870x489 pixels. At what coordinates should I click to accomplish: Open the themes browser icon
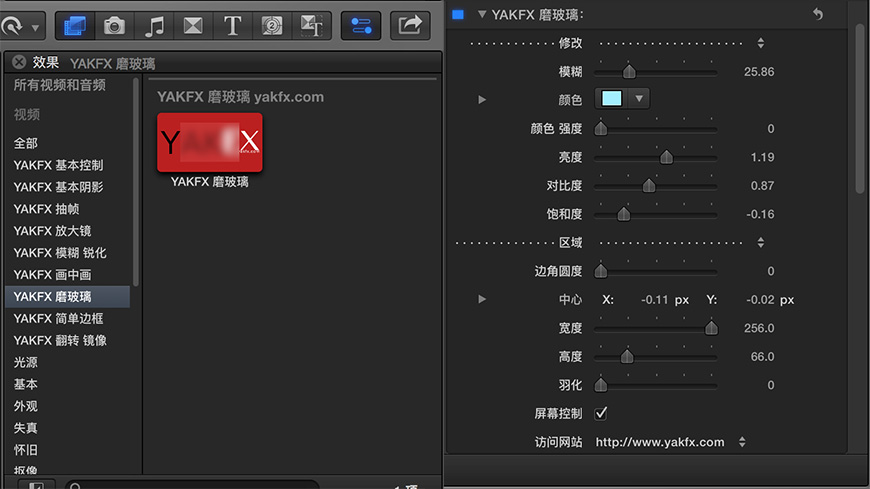click(x=311, y=26)
